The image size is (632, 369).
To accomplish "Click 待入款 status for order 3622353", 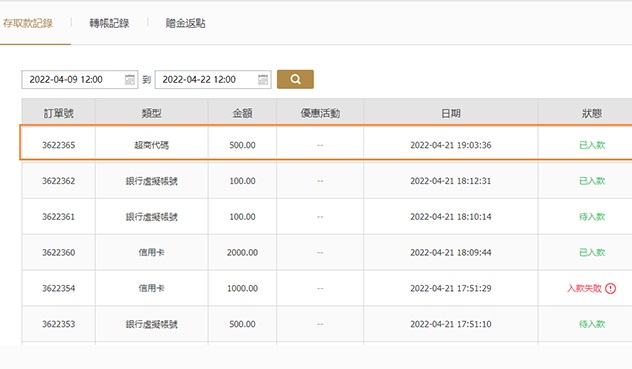I will (592, 324).
